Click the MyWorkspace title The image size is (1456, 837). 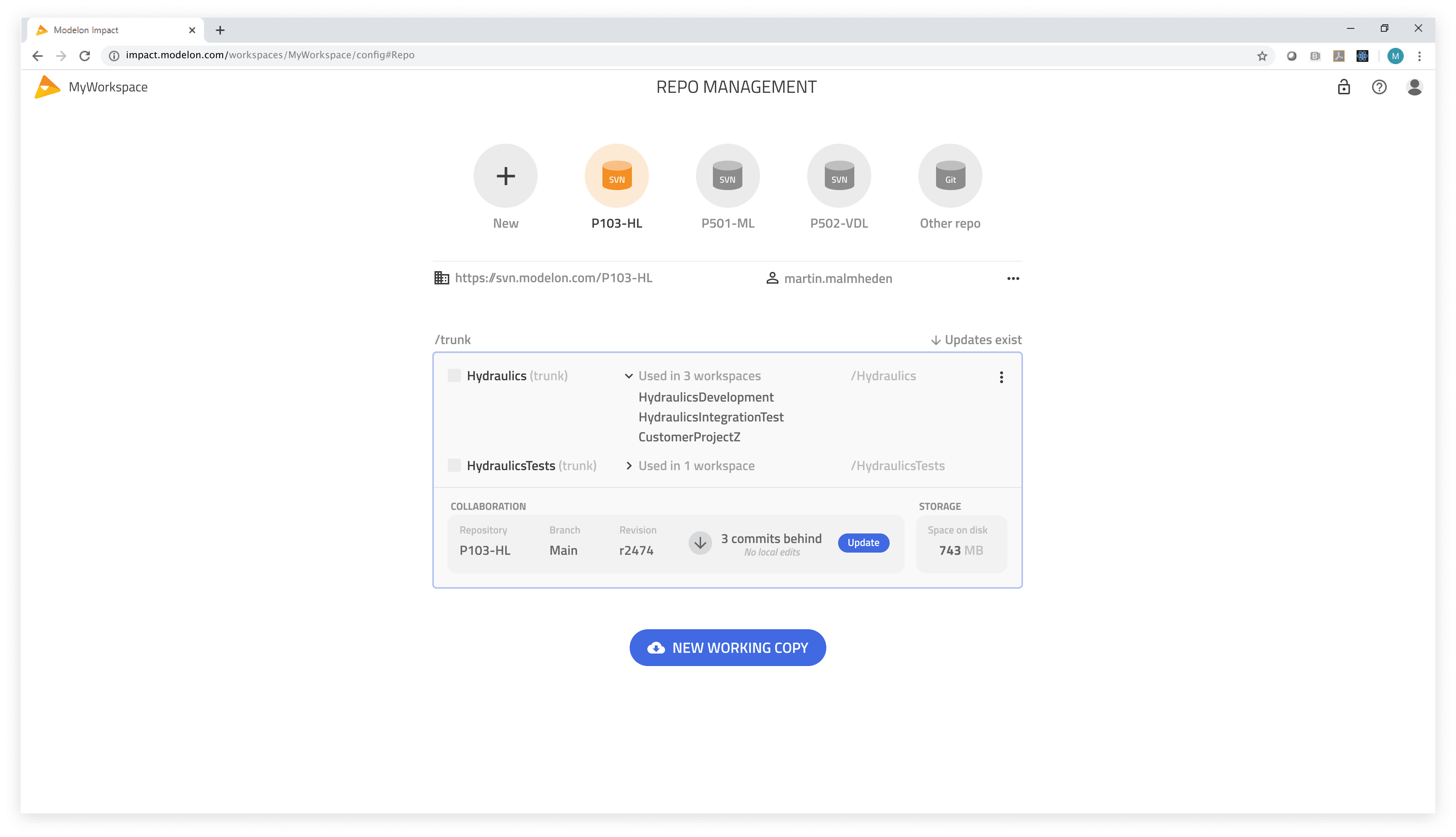tap(108, 87)
